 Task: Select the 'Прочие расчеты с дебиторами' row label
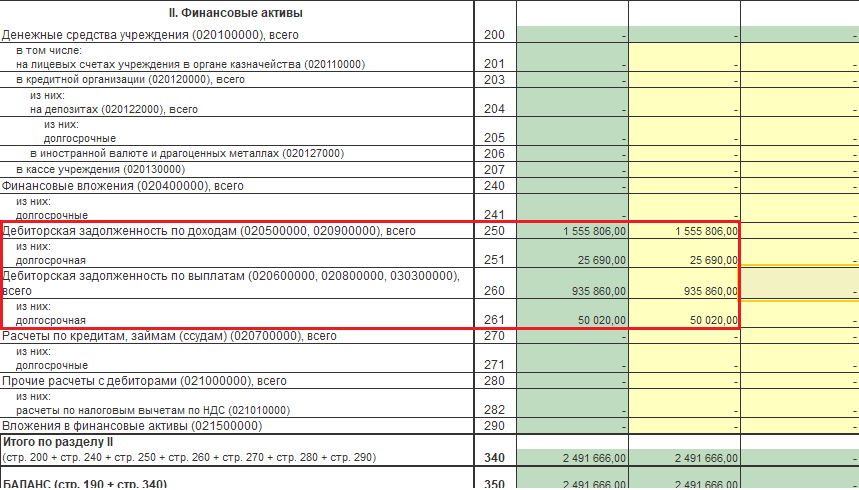[x=144, y=381]
